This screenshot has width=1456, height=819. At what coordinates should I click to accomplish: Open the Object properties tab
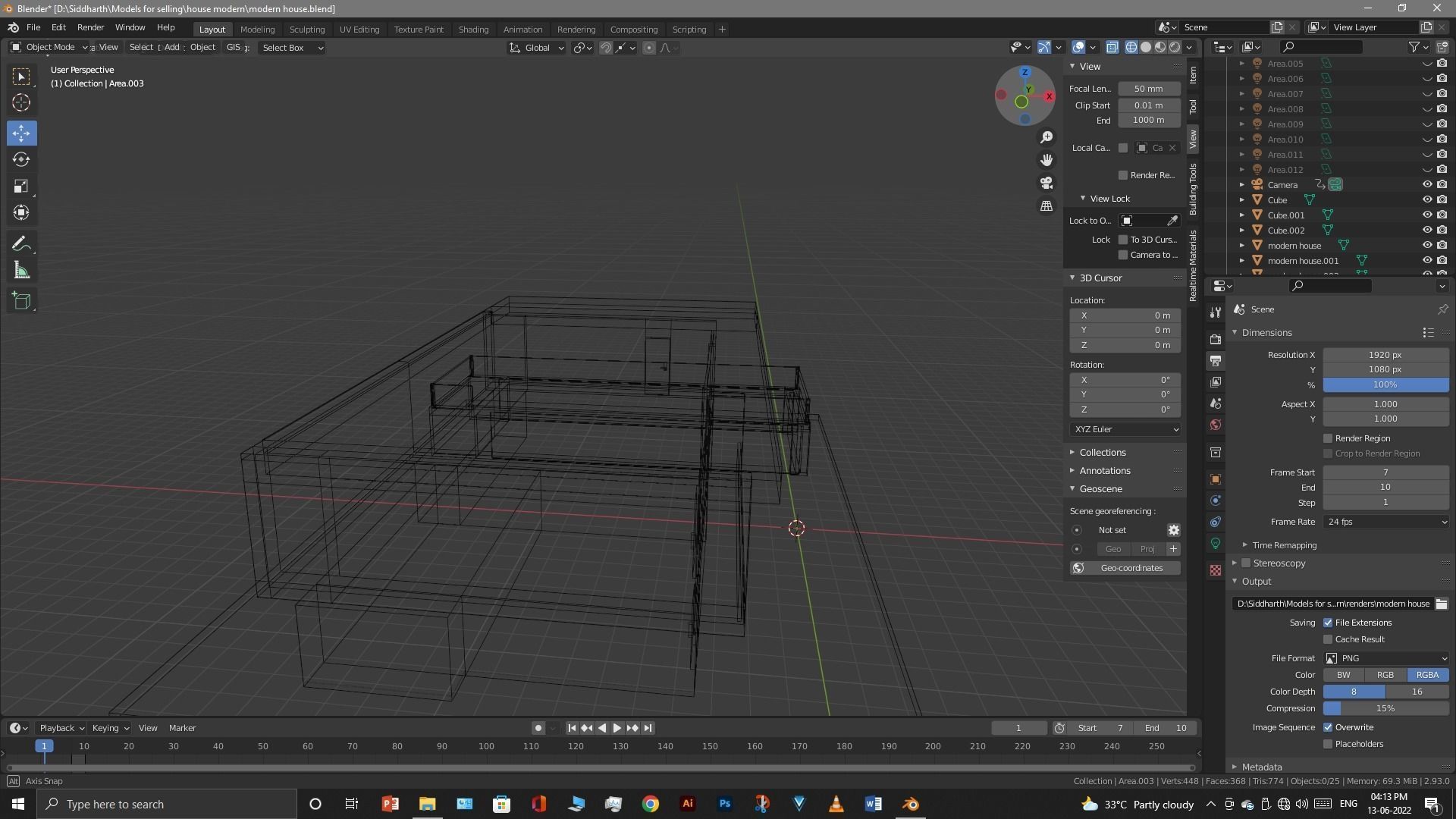point(1216,479)
